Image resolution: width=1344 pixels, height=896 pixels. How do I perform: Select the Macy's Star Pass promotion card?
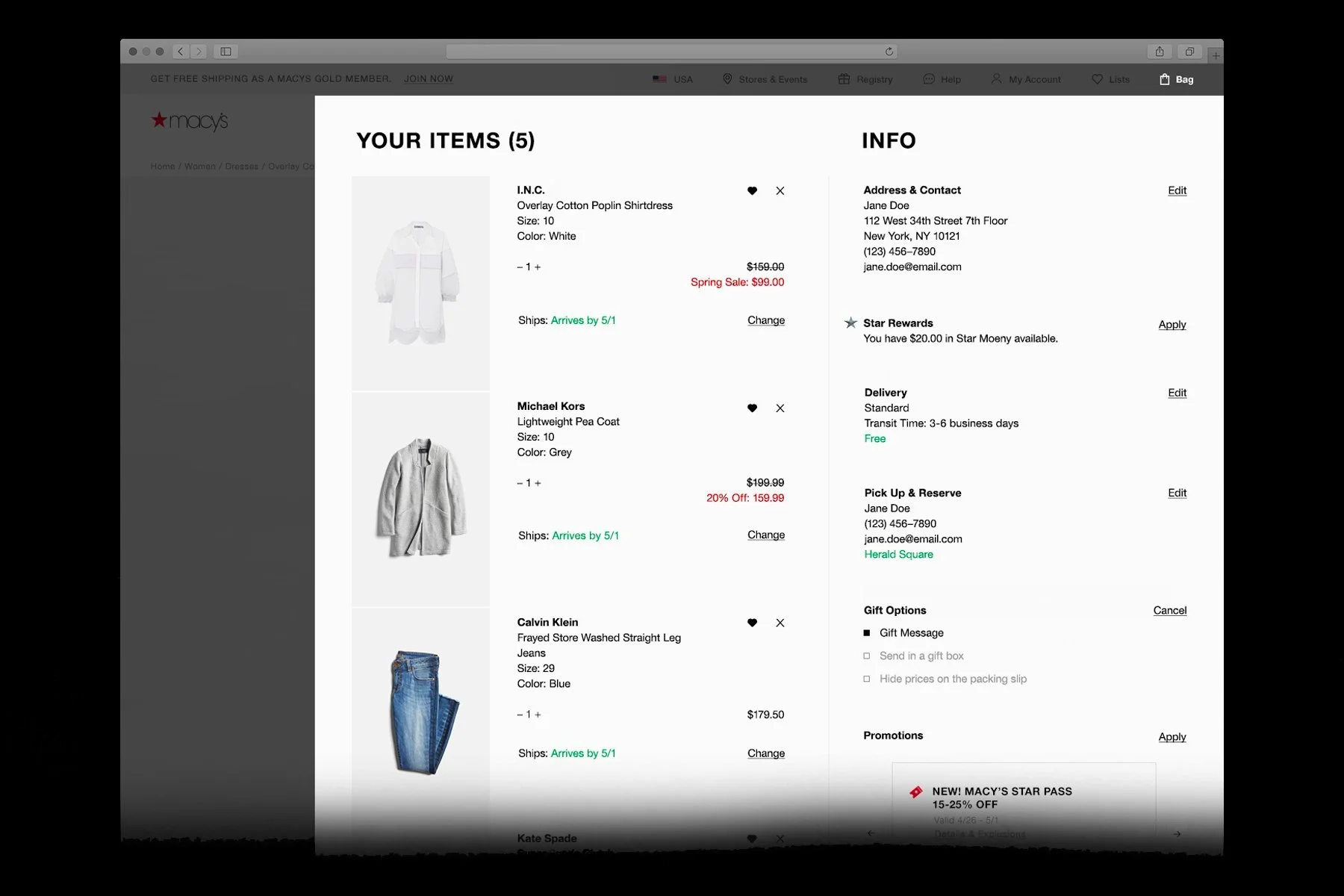(1024, 805)
